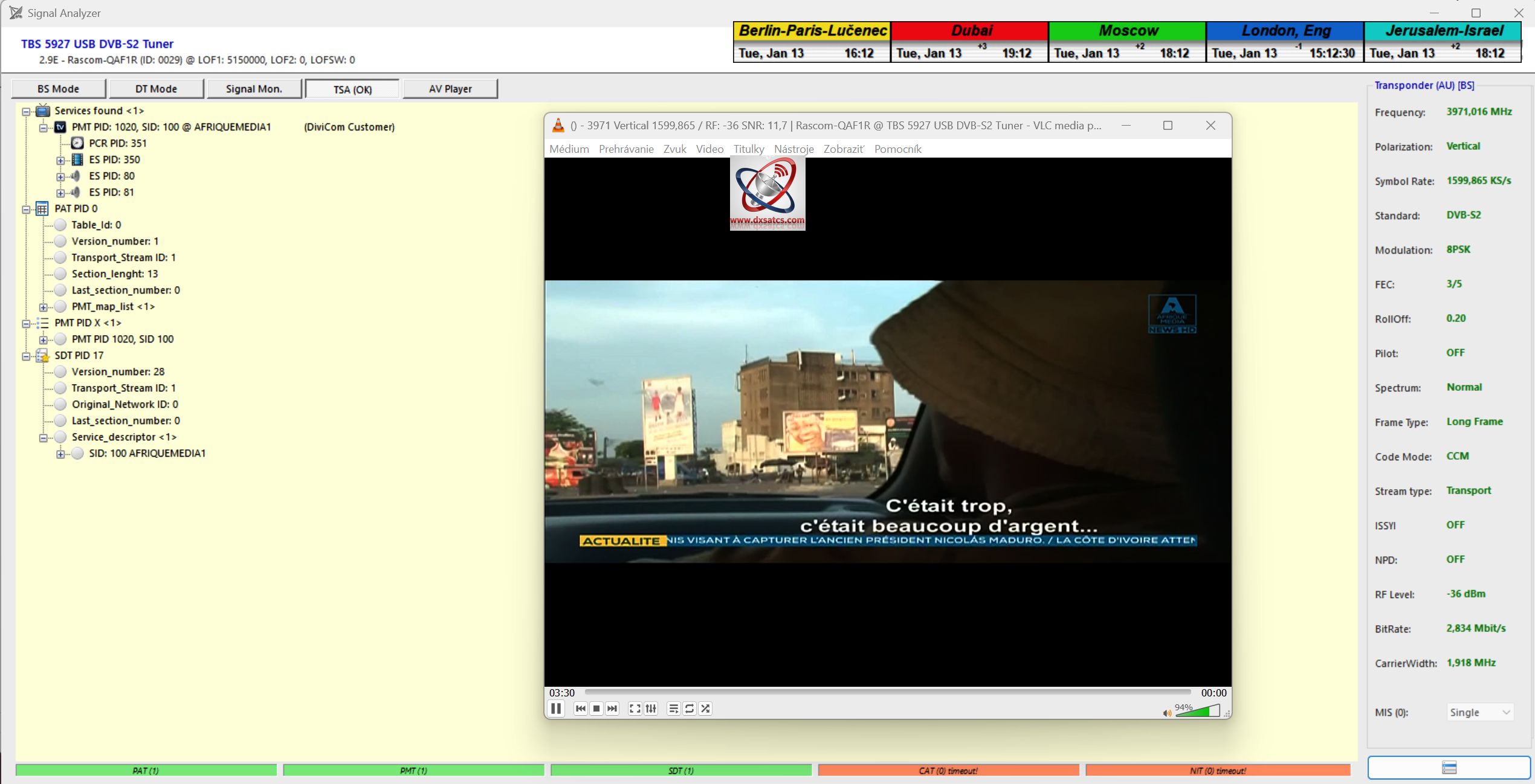Toggle loop mode in VLC
Viewport: 1535px width, 784px height.
(x=690, y=708)
